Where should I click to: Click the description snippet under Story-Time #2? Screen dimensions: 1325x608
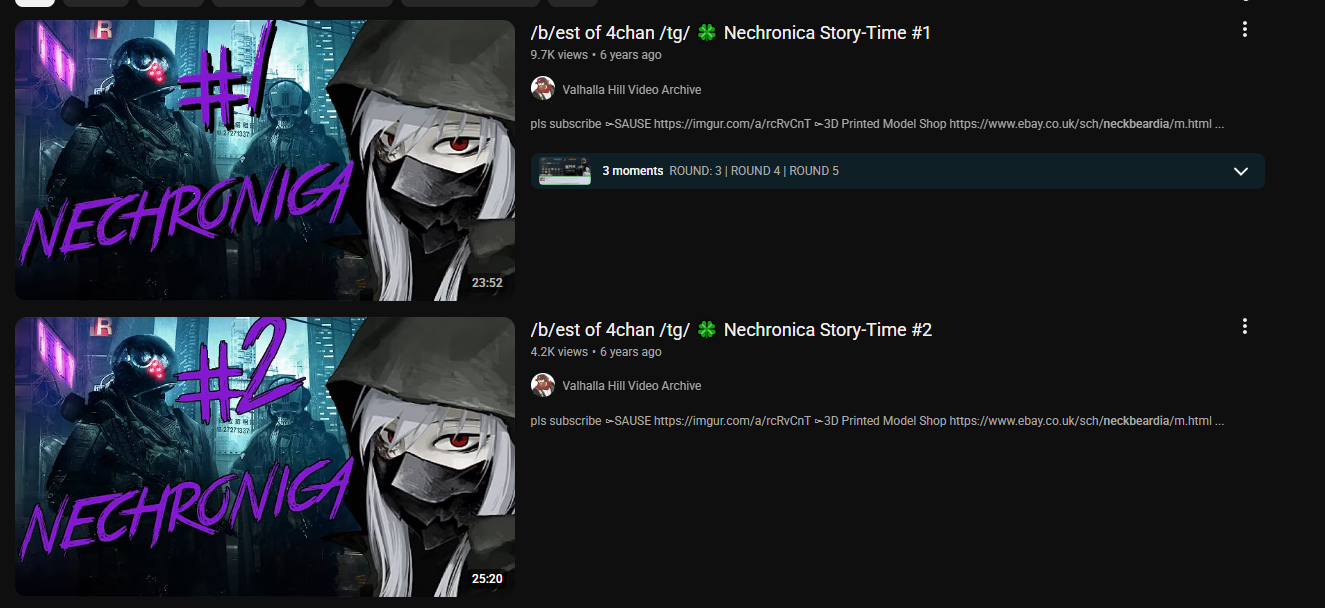click(x=878, y=421)
